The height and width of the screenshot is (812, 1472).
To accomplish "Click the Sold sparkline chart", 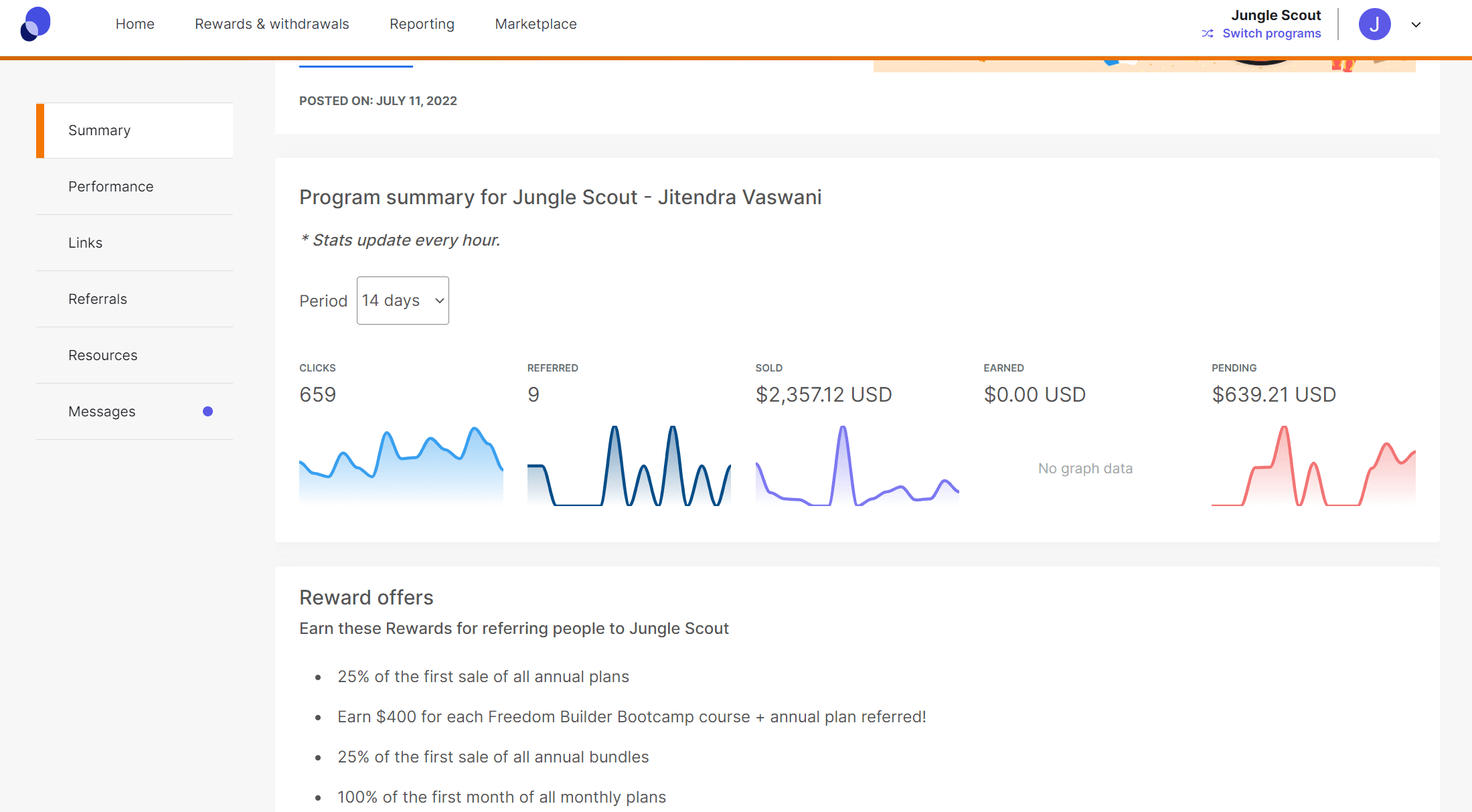I will (857, 465).
